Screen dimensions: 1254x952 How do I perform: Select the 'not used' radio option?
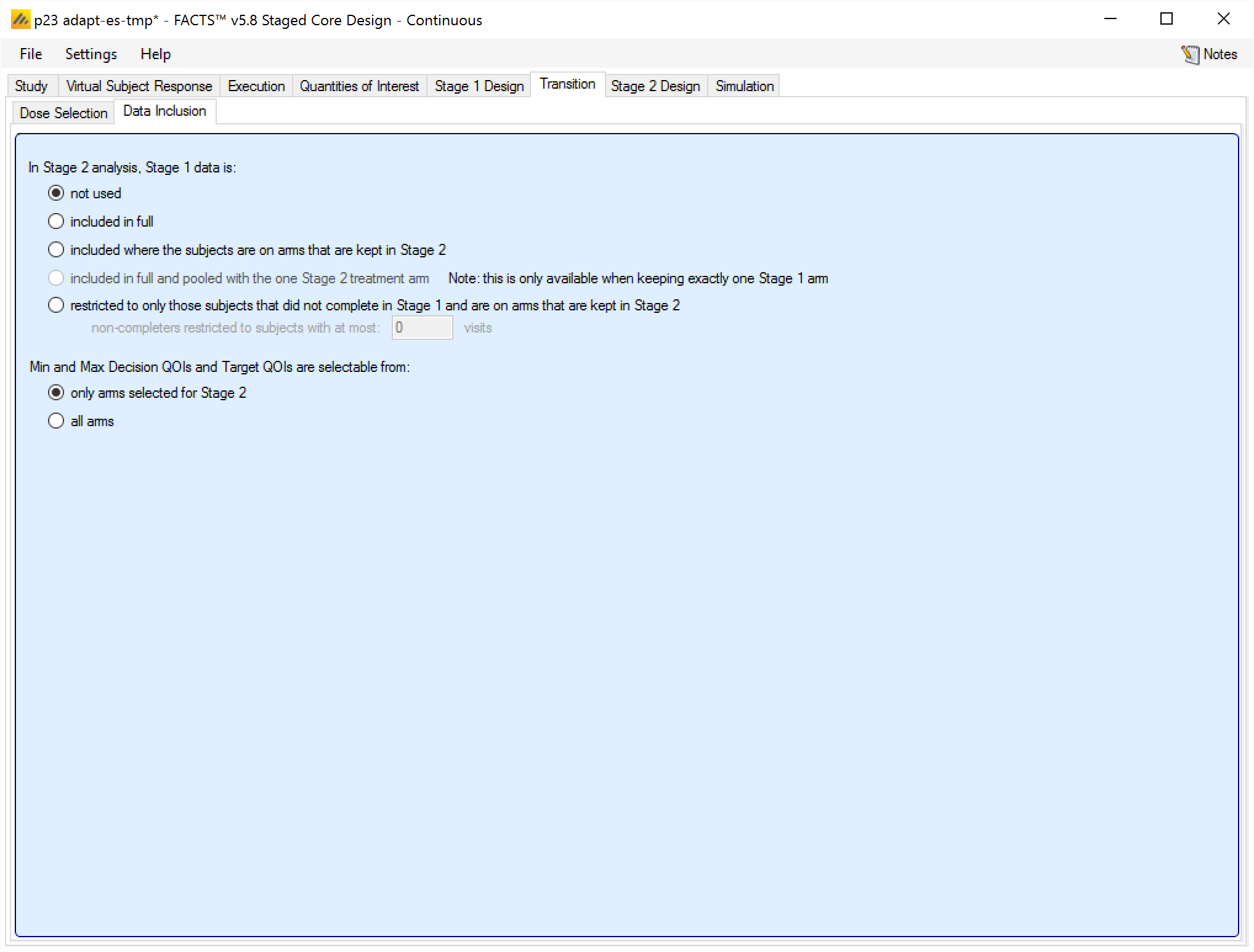tap(56, 193)
